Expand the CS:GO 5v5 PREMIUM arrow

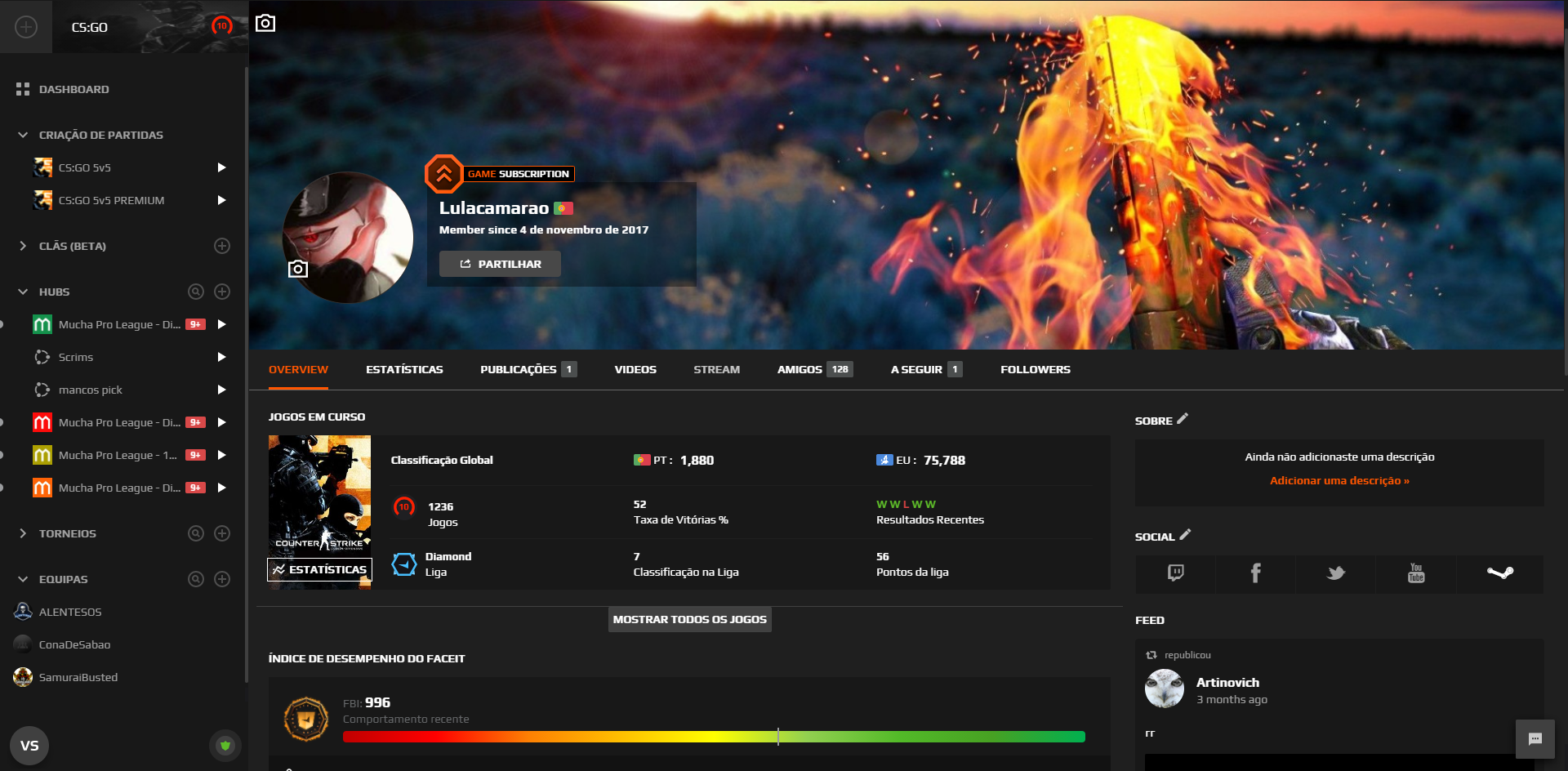click(221, 200)
